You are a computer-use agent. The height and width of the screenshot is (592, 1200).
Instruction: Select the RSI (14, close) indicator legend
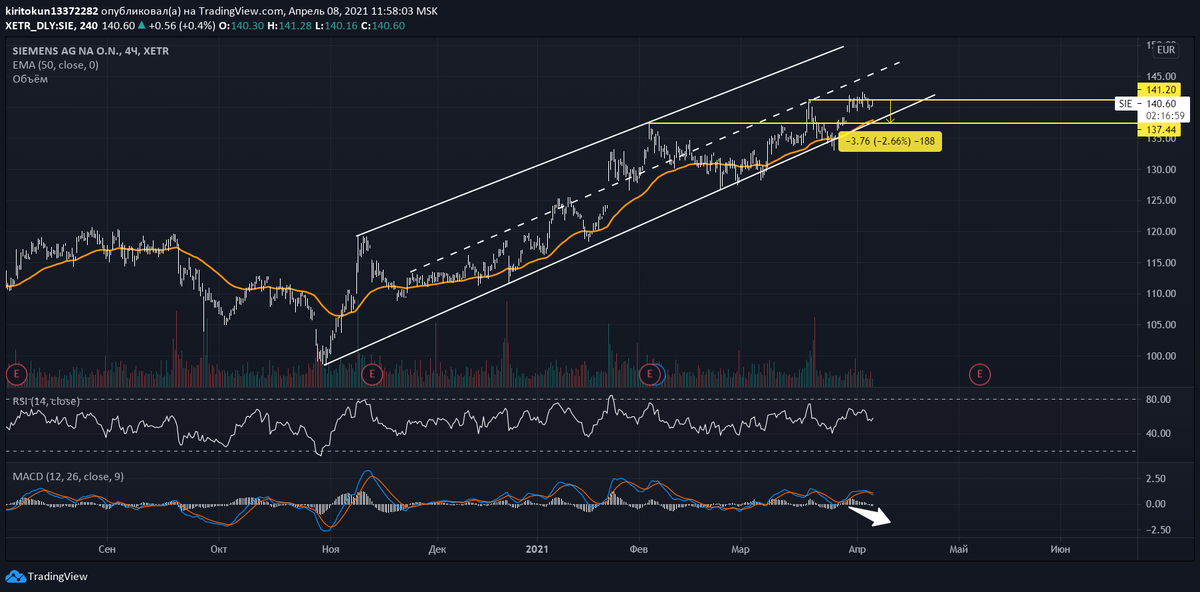(x=46, y=401)
